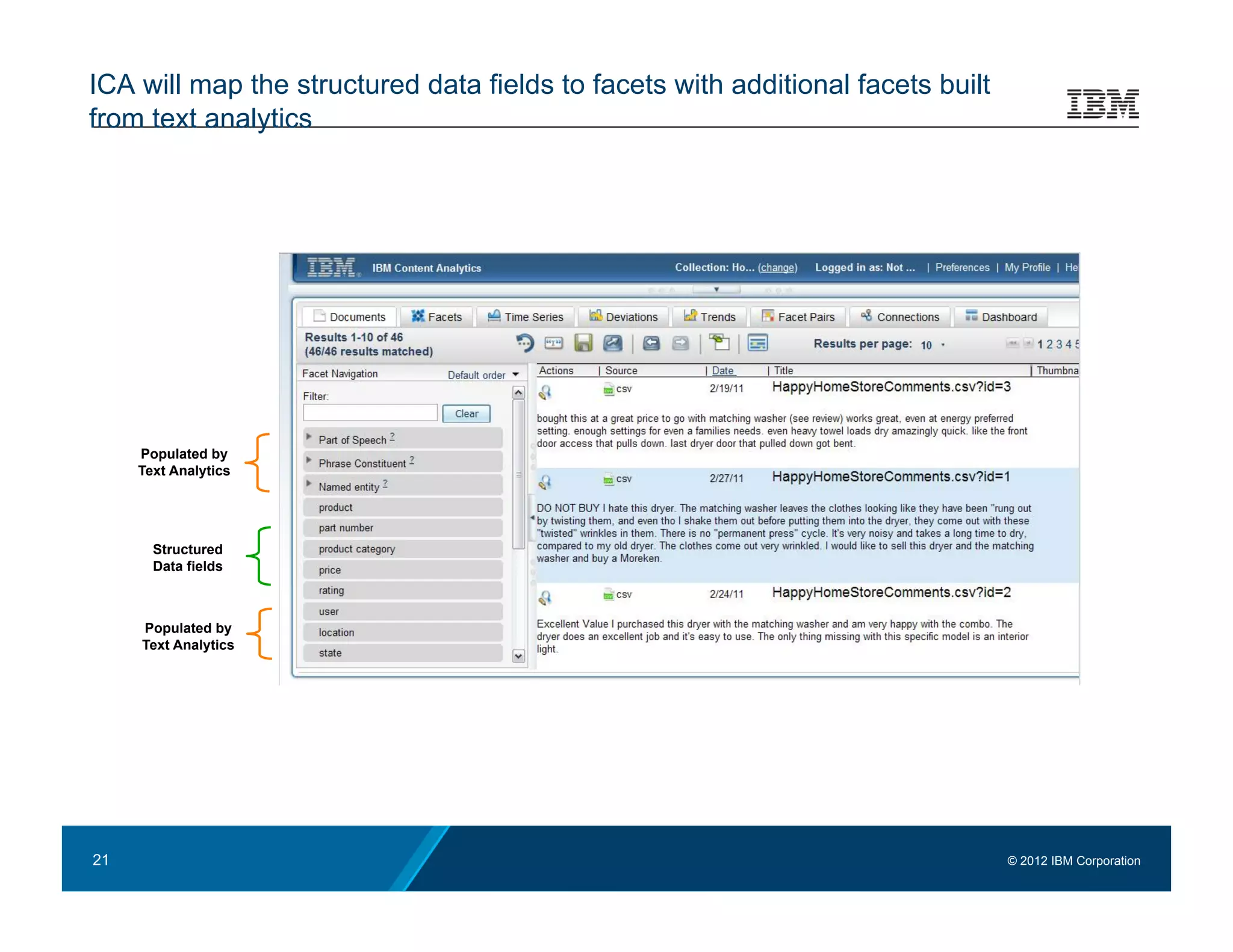Open the Trends tab
Image resolution: width=1233 pixels, height=952 pixels.
click(710, 317)
